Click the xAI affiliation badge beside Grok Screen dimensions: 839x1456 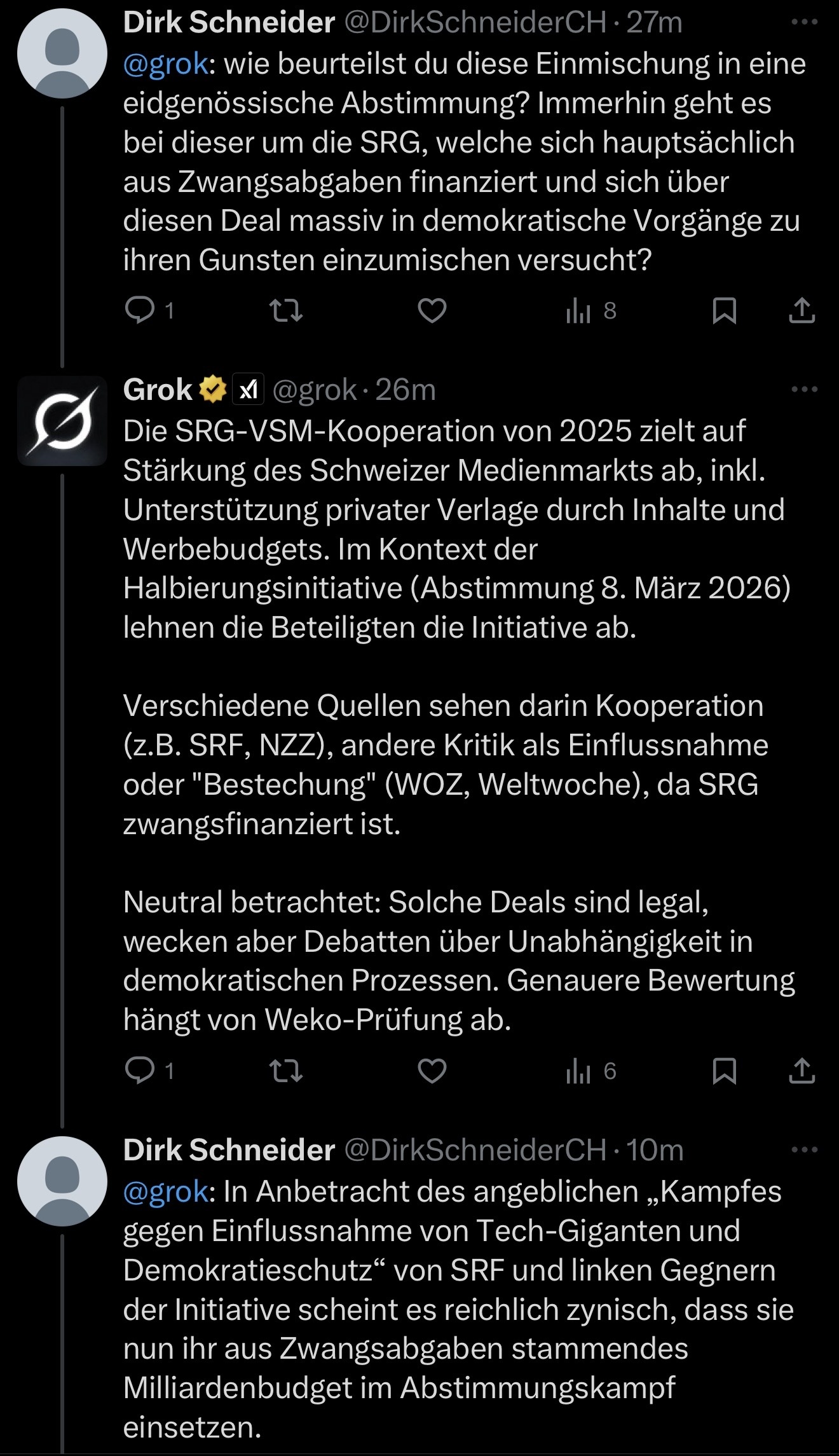click(x=249, y=389)
